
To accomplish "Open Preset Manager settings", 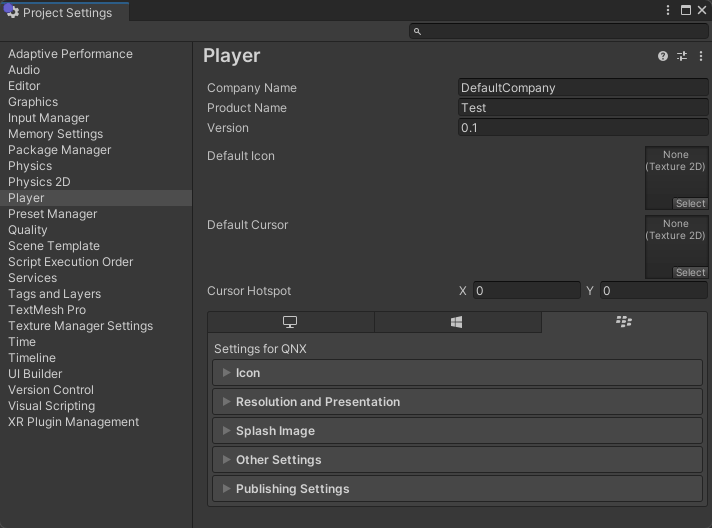I will point(96,214).
